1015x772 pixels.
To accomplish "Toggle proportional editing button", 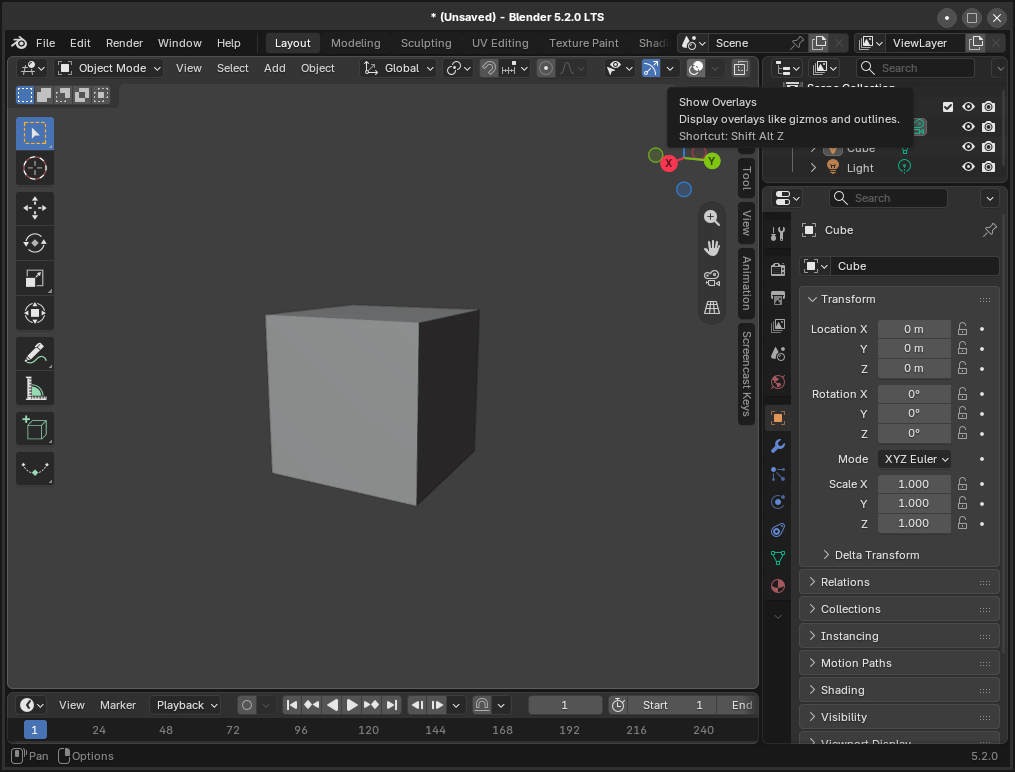I will [x=546, y=68].
